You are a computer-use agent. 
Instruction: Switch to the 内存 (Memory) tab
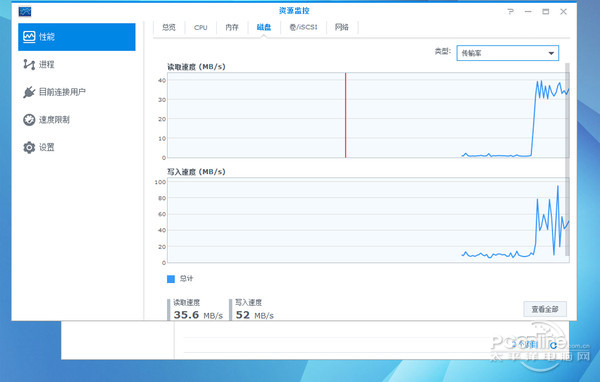pyautogui.click(x=232, y=27)
